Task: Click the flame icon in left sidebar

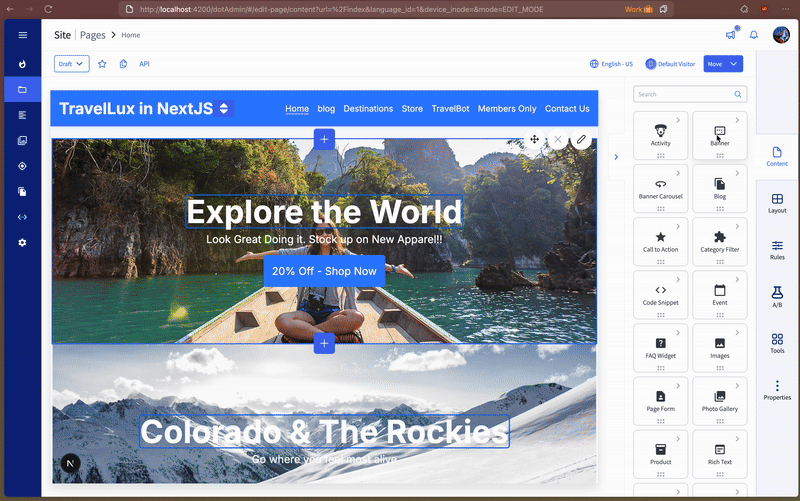Action: click(22, 63)
